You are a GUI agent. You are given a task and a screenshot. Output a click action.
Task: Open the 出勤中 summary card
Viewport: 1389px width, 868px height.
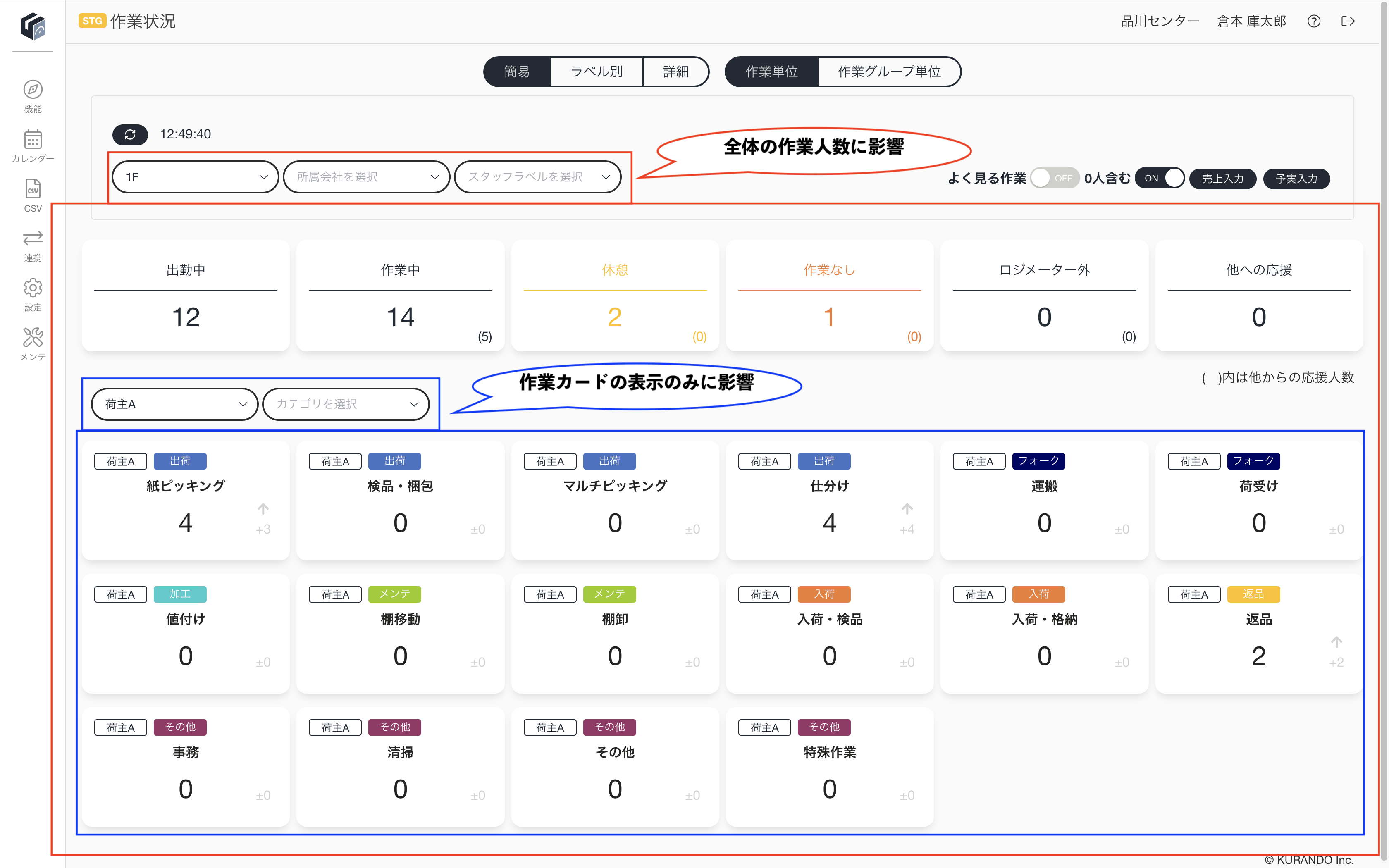(x=185, y=296)
